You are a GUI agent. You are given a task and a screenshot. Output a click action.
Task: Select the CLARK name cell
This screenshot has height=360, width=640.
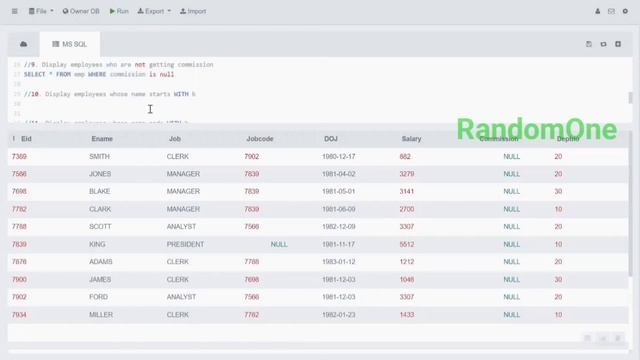100,209
